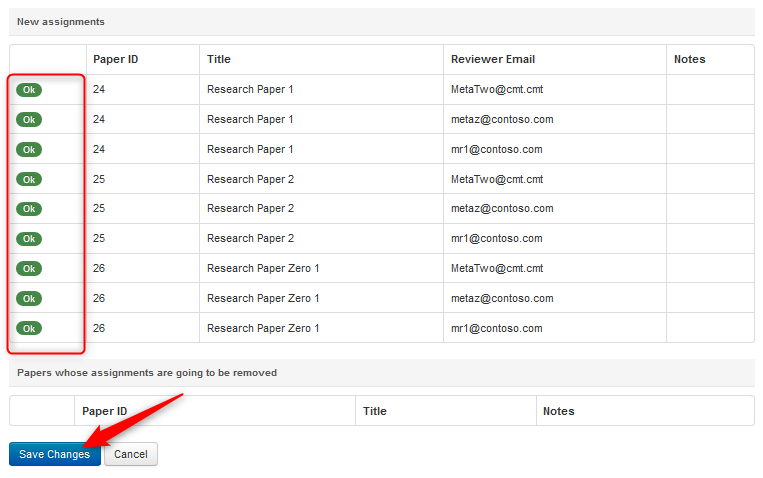Click Ok badge for Paper 26 MetaTwo@cmt.cmt row
This screenshot has height=478, width=763.
click(29, 268)
